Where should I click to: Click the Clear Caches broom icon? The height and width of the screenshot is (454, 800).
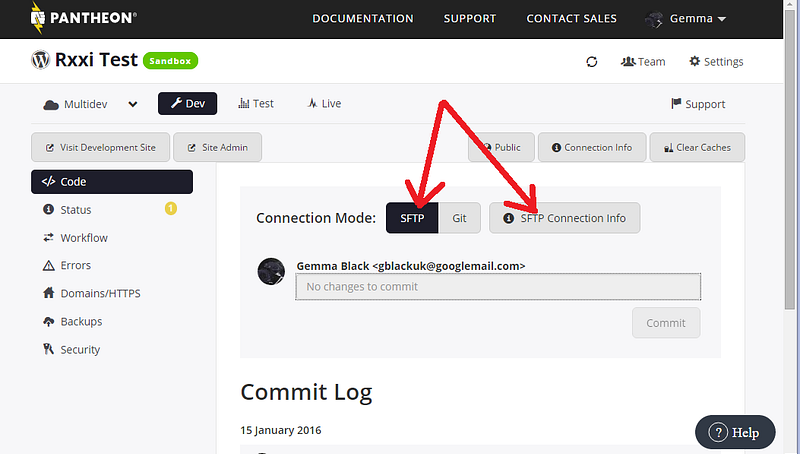click(x=668, y=148)
